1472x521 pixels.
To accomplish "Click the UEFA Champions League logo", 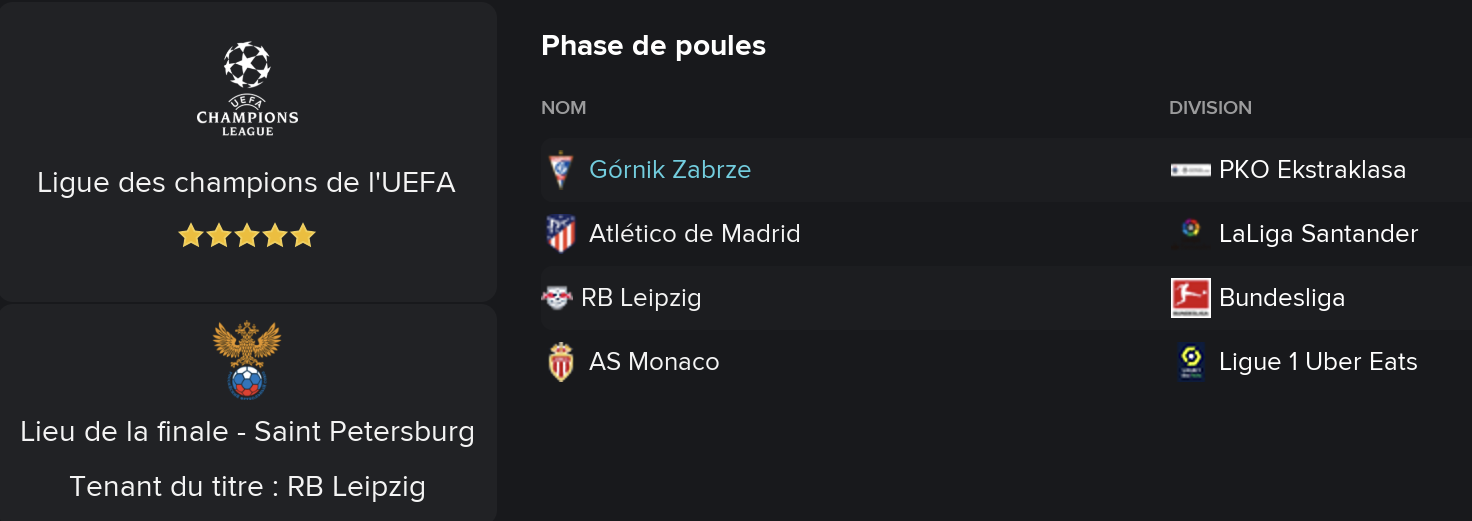I will 247,88.
